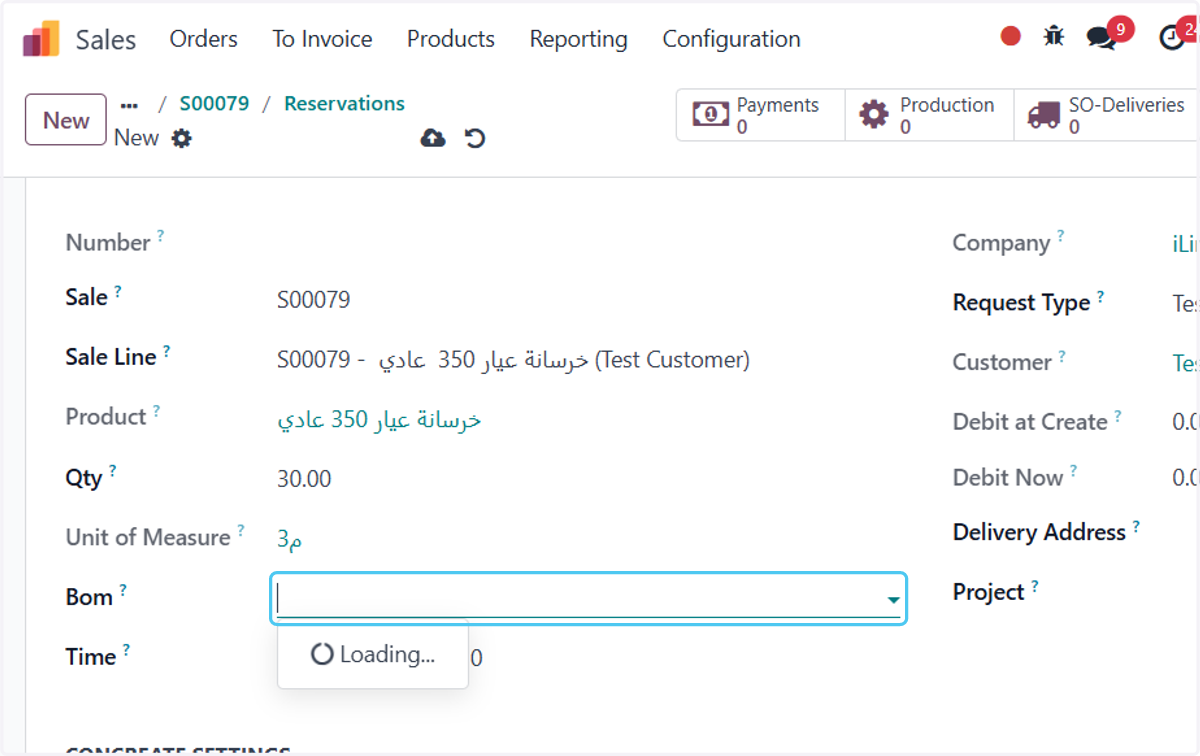Click the Production gears icon
The image size is (1200, 756).
pos(874,115)
